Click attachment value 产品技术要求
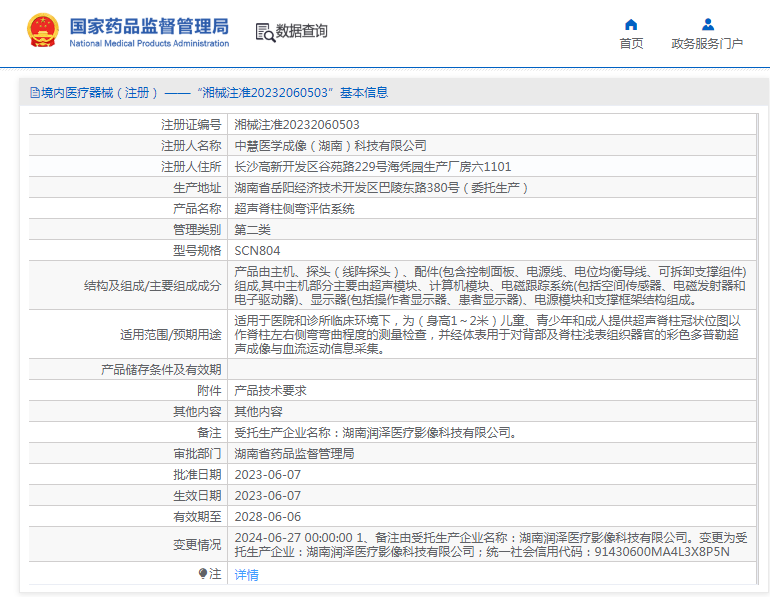Viewport: 770px width, 597px height. coord(271,391)
